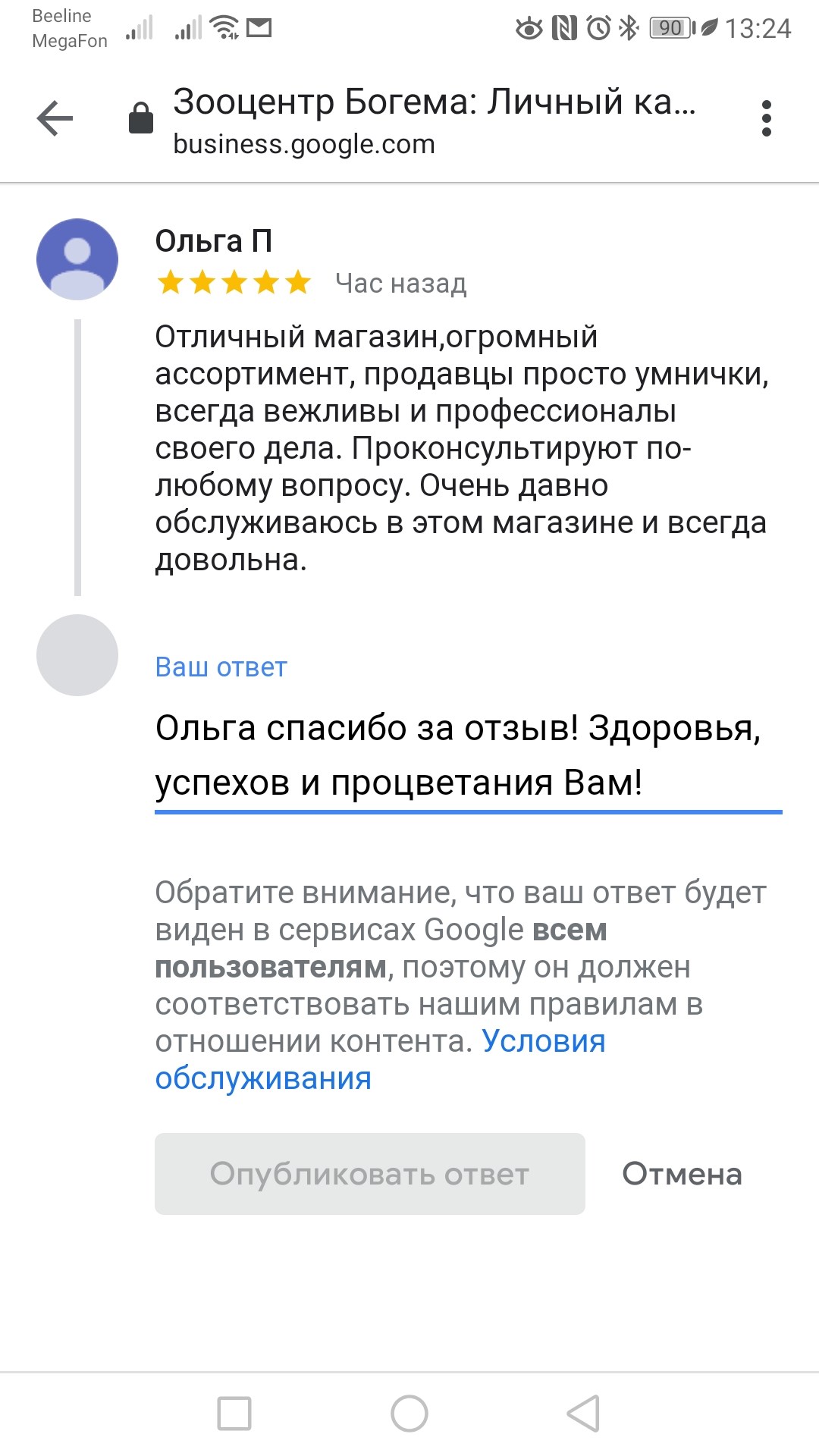Click the five-star rating row
Viewport: 819px width, 1456px height.
coord(234,283)
